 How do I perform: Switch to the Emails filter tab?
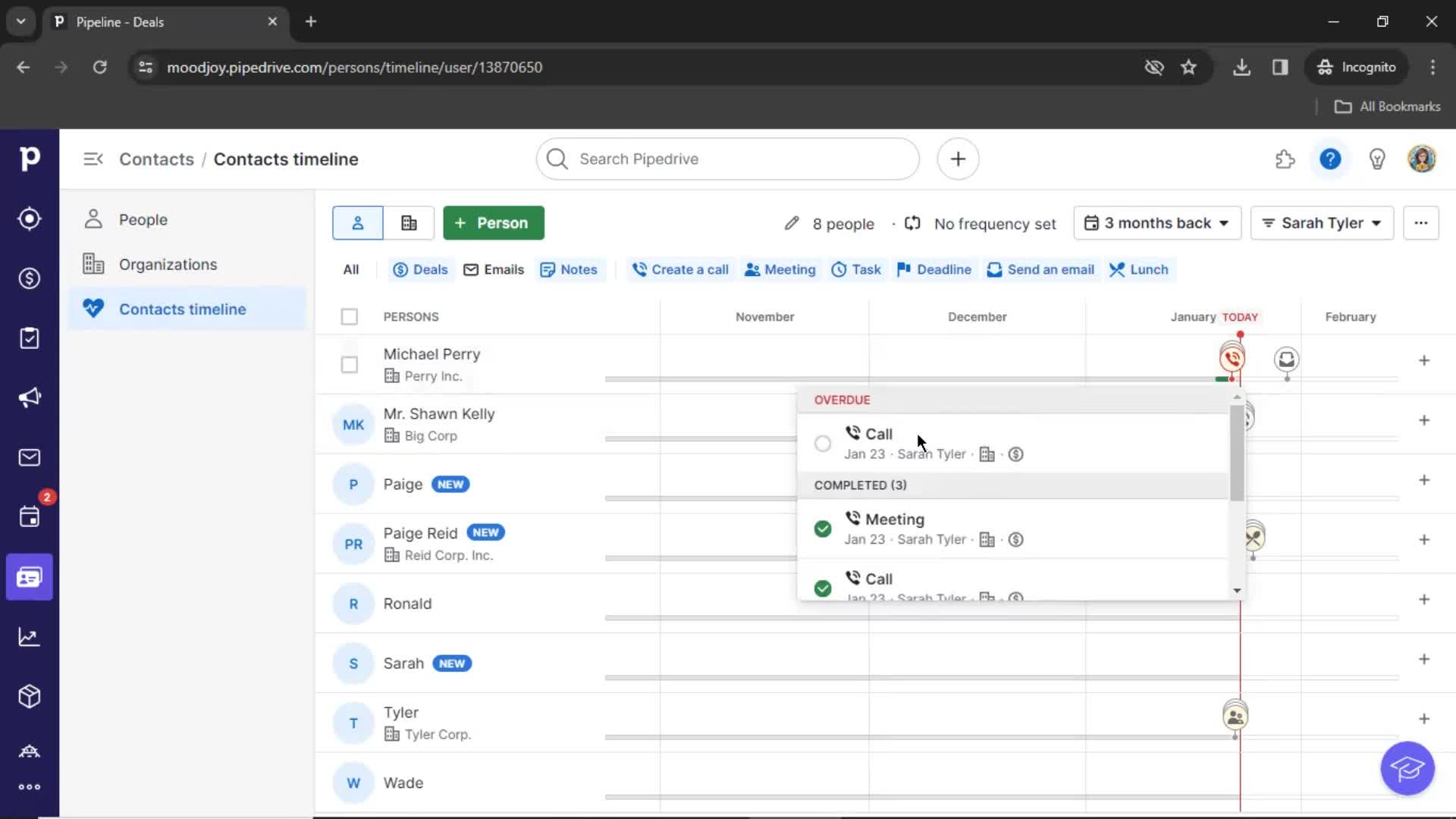pyautogui.click(x=494, y=269)
